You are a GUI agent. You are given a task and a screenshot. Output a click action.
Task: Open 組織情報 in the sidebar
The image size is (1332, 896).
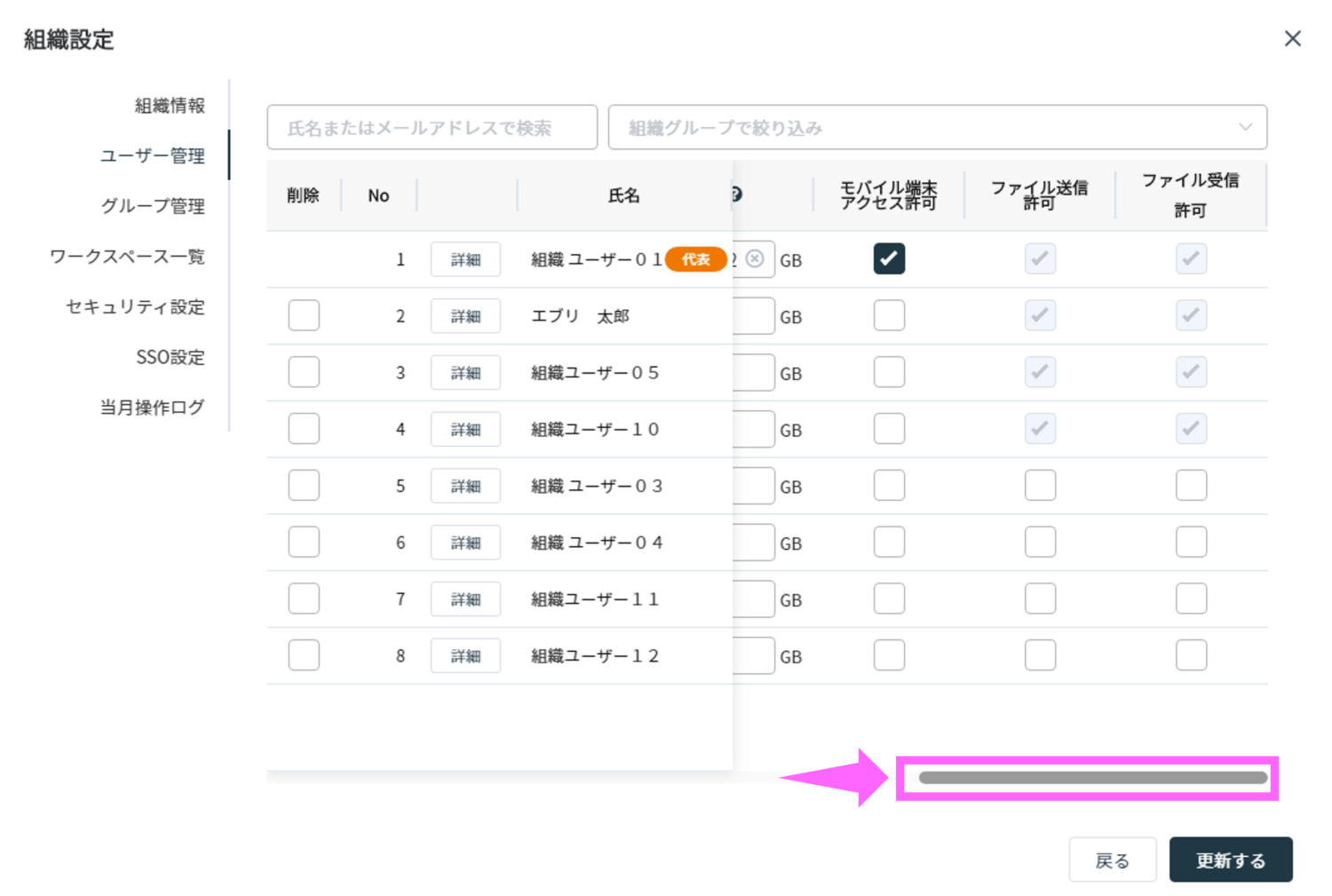click(x=170, y=105)
